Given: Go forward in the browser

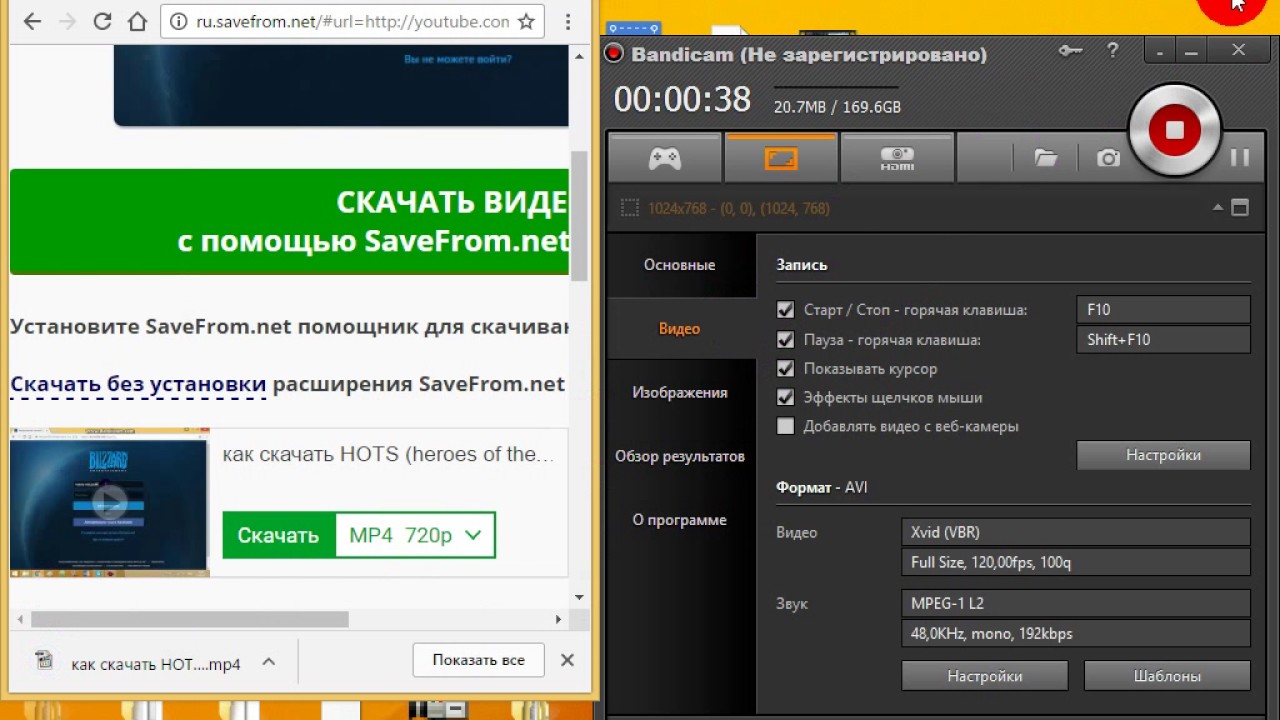Looking at the screenshot, I should [x=67, y=22].
